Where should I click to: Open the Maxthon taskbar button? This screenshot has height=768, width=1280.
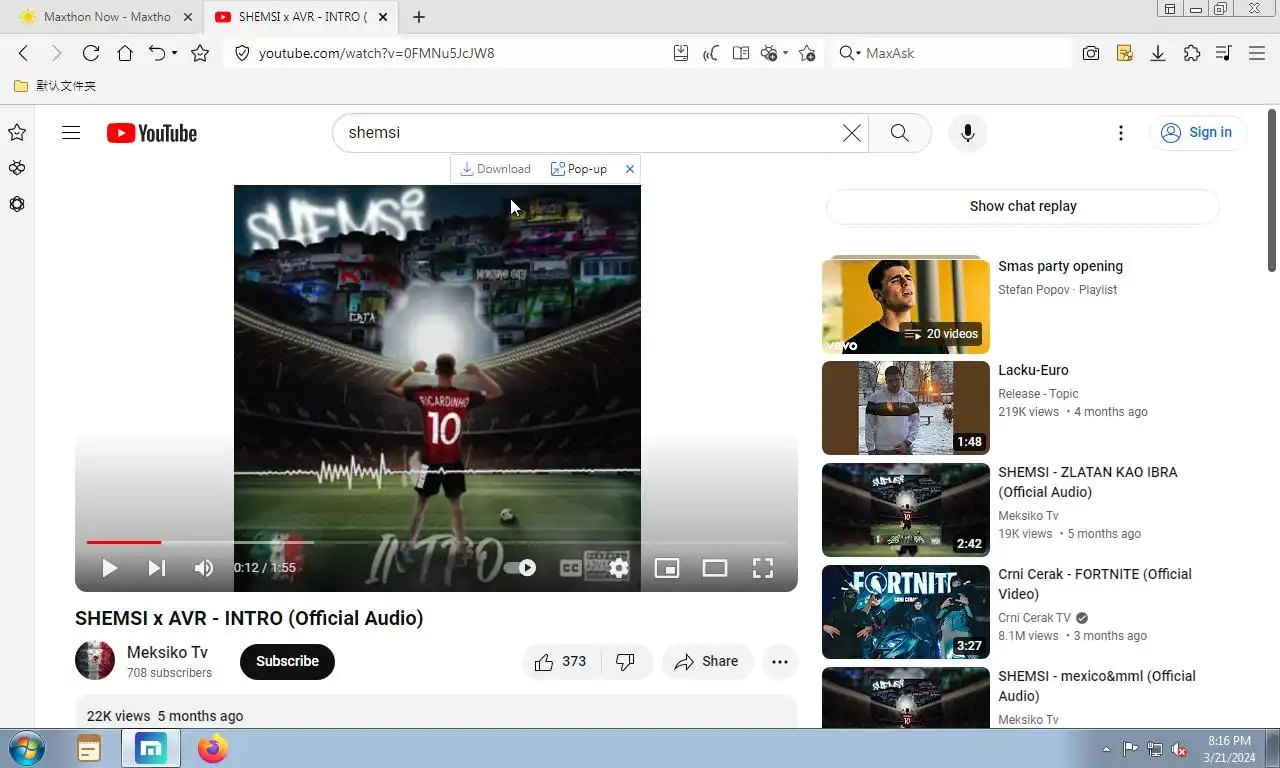[x=151, y=749]
